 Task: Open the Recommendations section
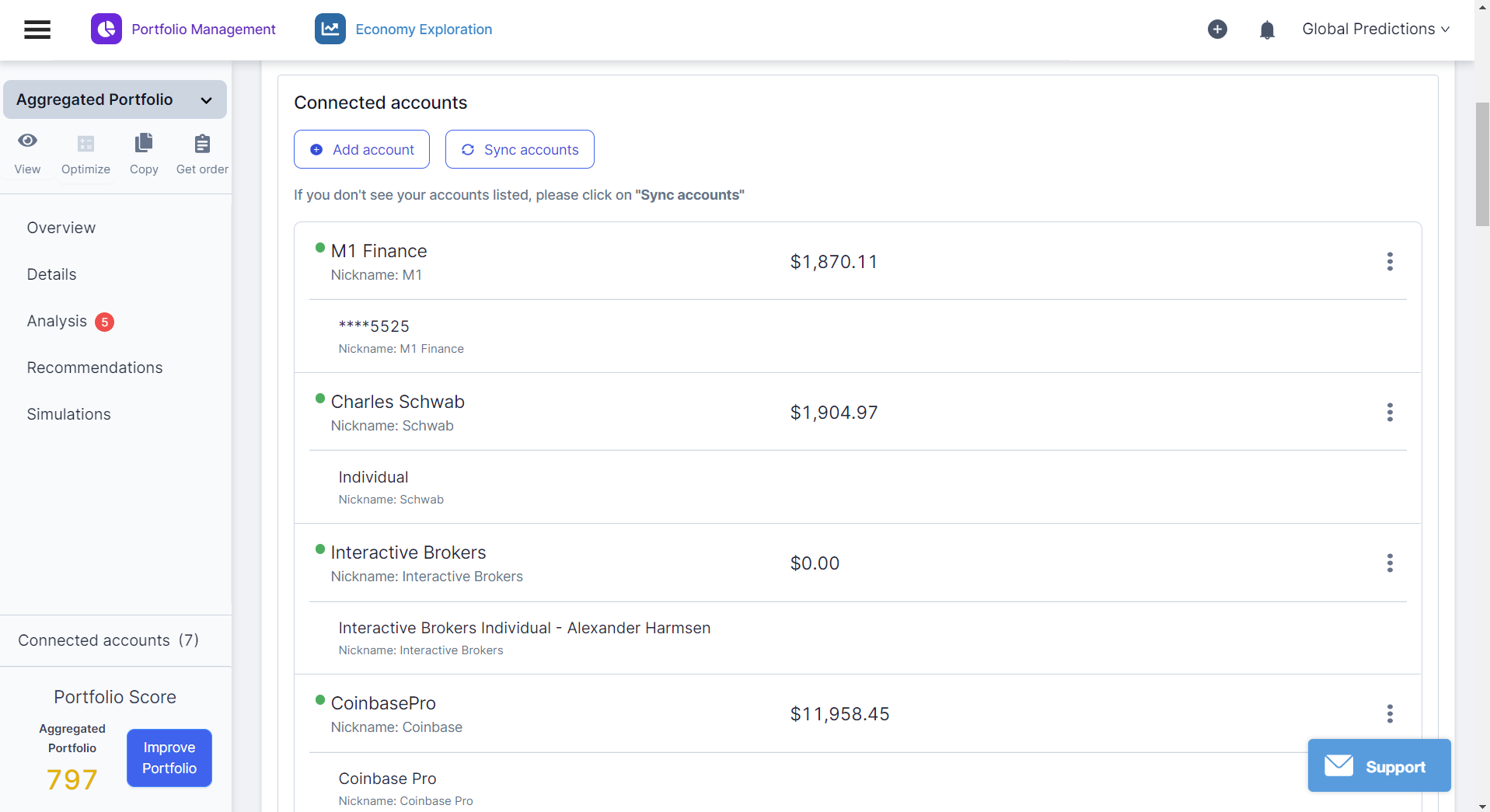95,368
